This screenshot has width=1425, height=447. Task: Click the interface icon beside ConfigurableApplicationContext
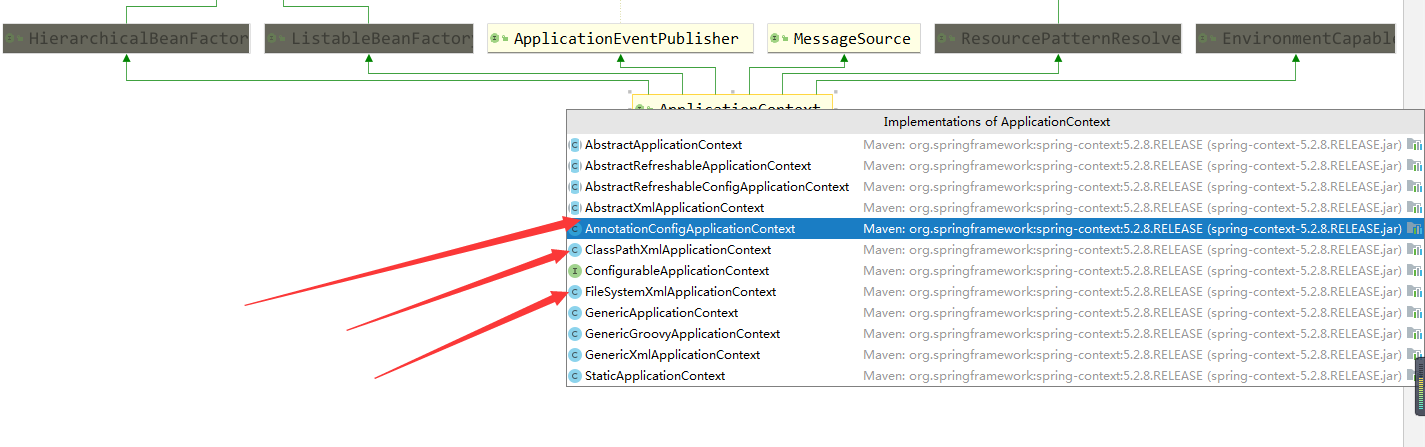575,271
